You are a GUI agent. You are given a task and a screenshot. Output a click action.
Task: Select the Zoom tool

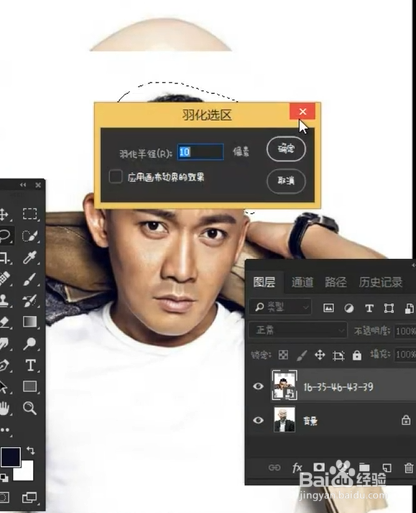point(30,408)
